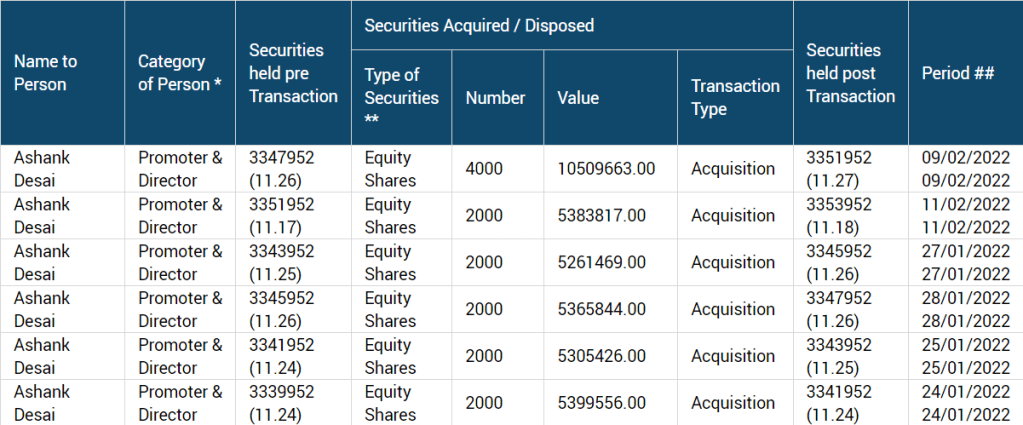The height and width of the screenshot is (425, 1023).
Task: Click the "Type of Securities **" header
Action: [x=401, y=97]
